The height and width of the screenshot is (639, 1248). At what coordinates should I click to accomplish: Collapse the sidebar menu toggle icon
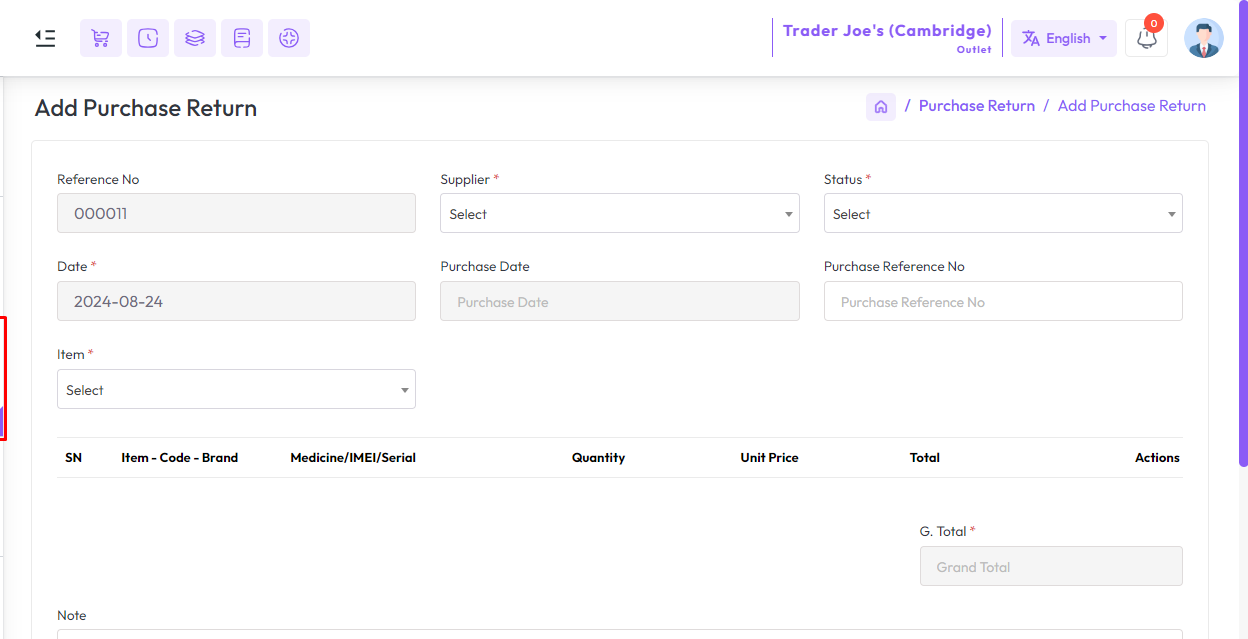45,38
